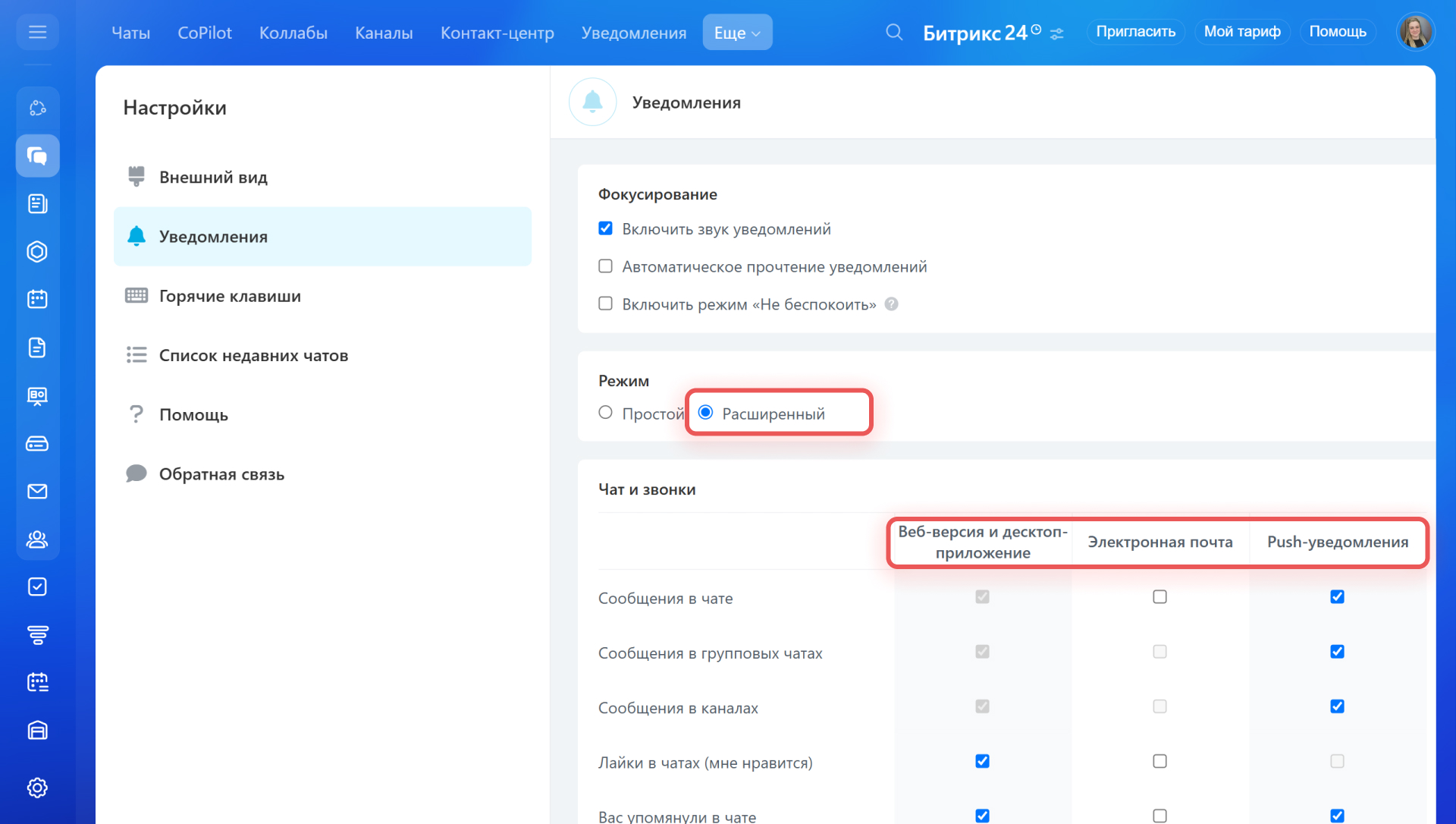Open Обратная связь in settings list
Screen dimensions: 1456x824
pos(322,474)
